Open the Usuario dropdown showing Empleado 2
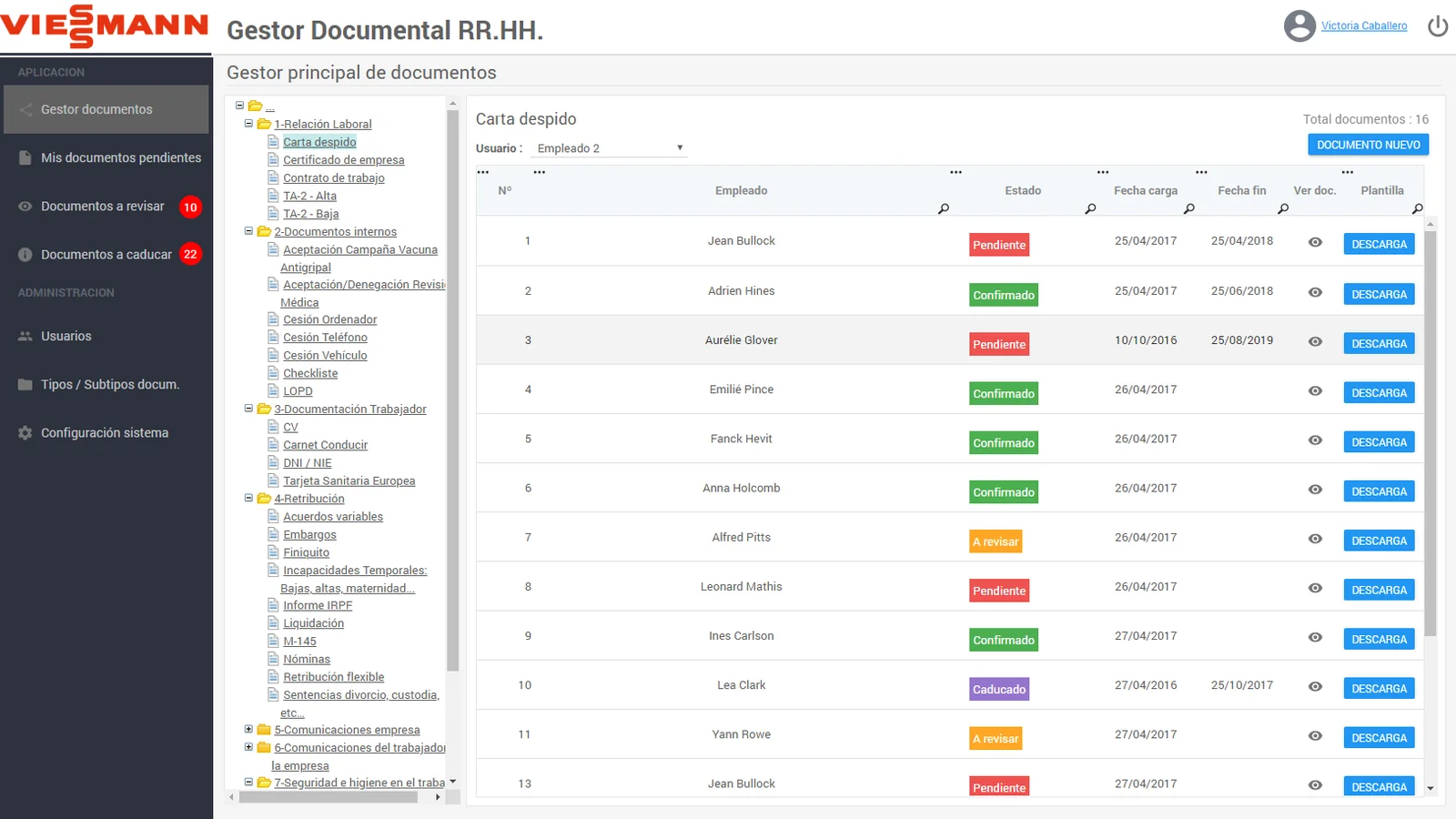 pyautogui.click(x=609, y=148)
